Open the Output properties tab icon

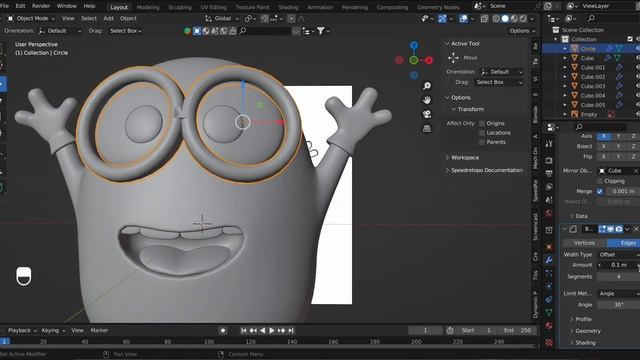click(x=549, y=173)
